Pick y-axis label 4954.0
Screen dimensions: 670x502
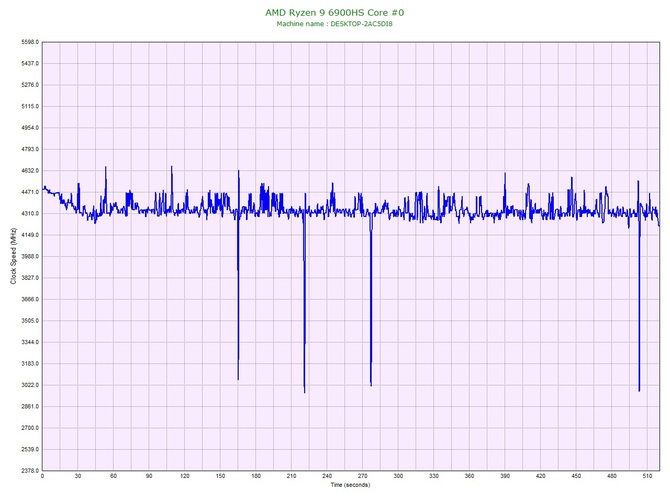pos(30,128)
